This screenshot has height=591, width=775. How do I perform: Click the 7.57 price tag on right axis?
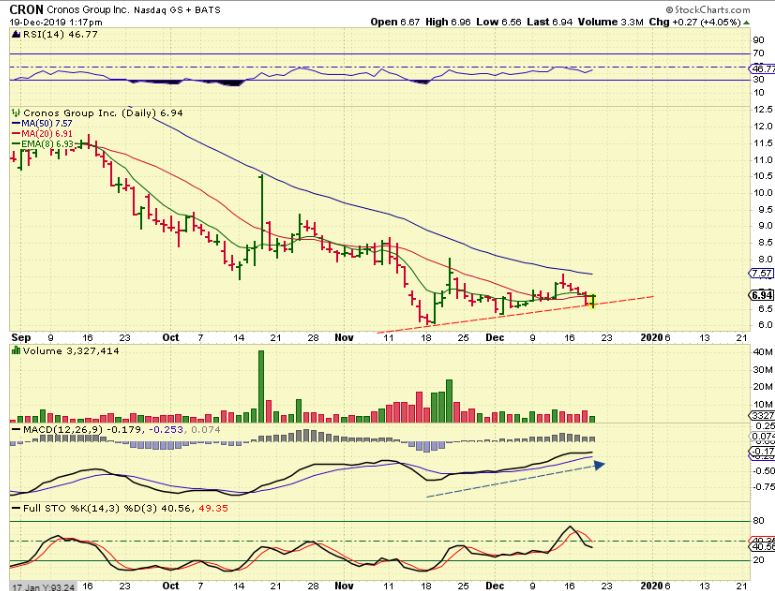[762, 273]
